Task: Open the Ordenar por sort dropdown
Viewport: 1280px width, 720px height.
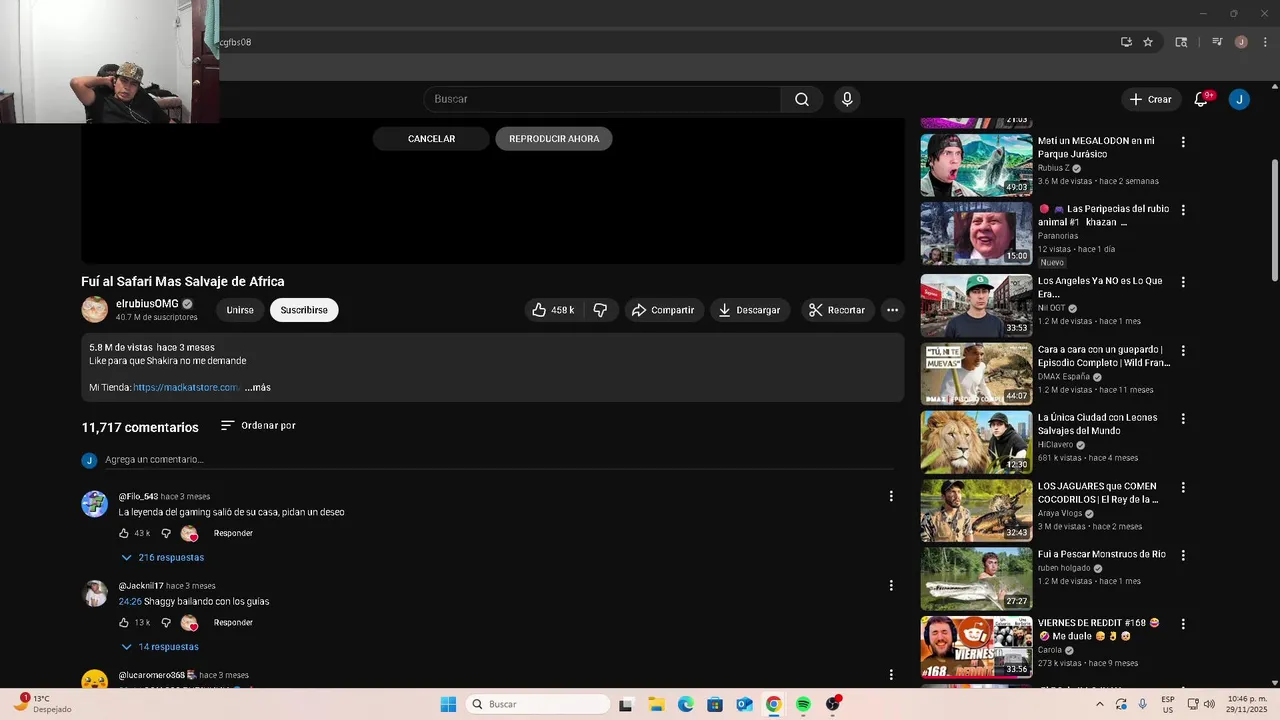Action: [258, 425]
